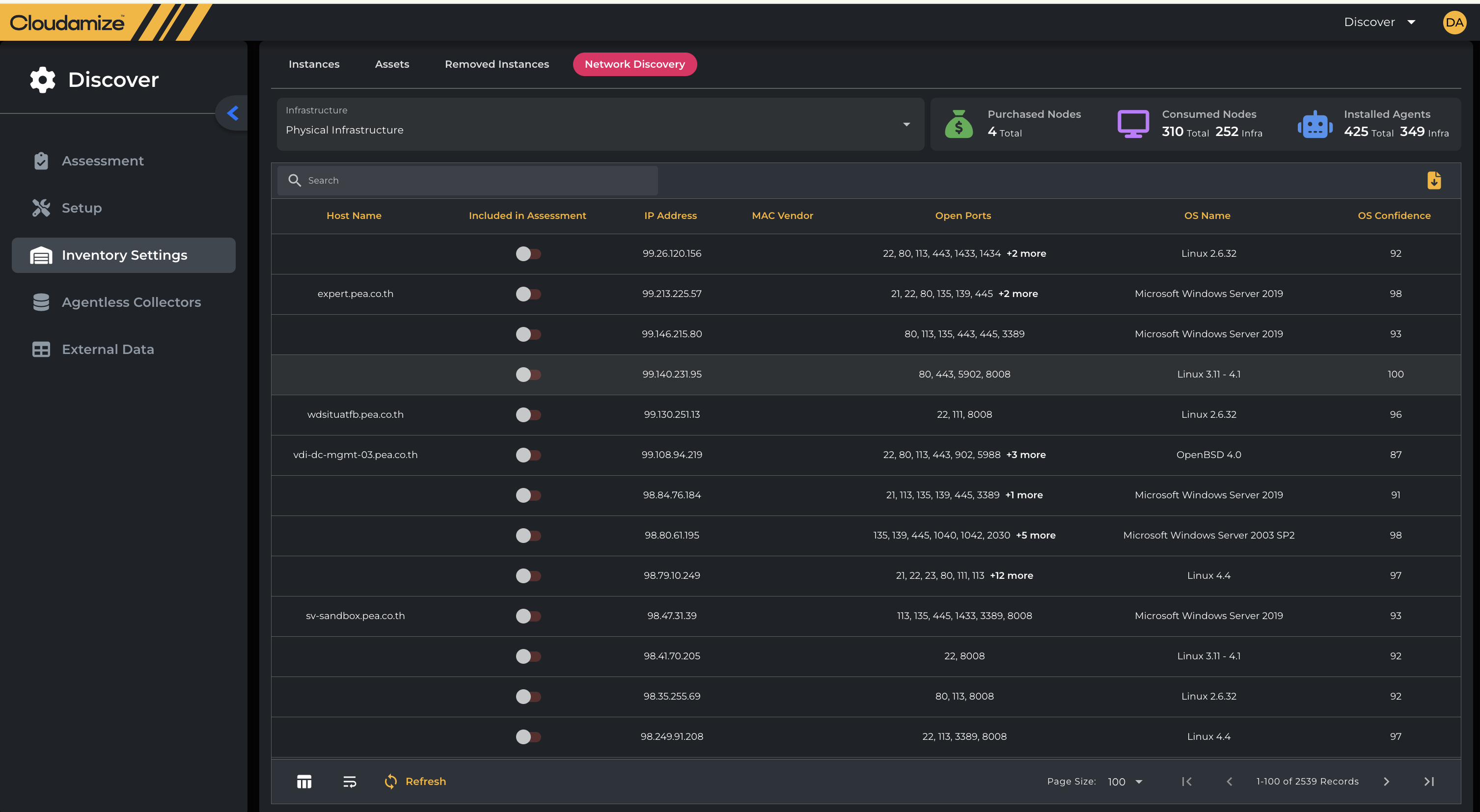Switch to the Removed Instances tab

point(496,64)
